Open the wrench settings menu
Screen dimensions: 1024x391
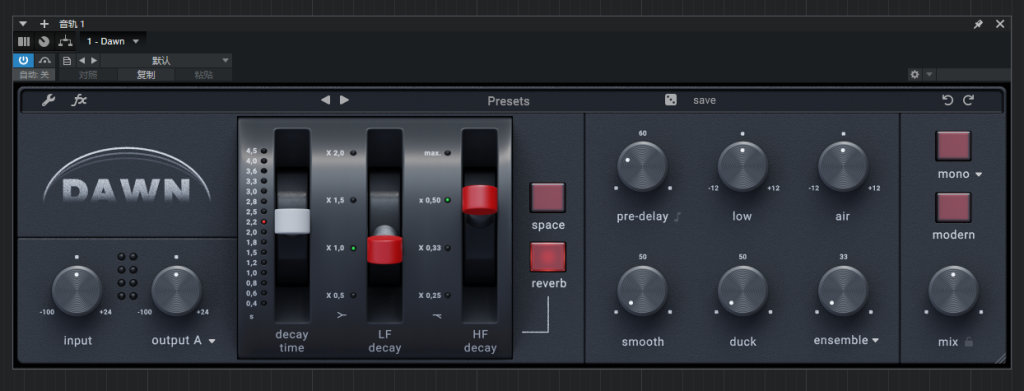click(48, 101)
